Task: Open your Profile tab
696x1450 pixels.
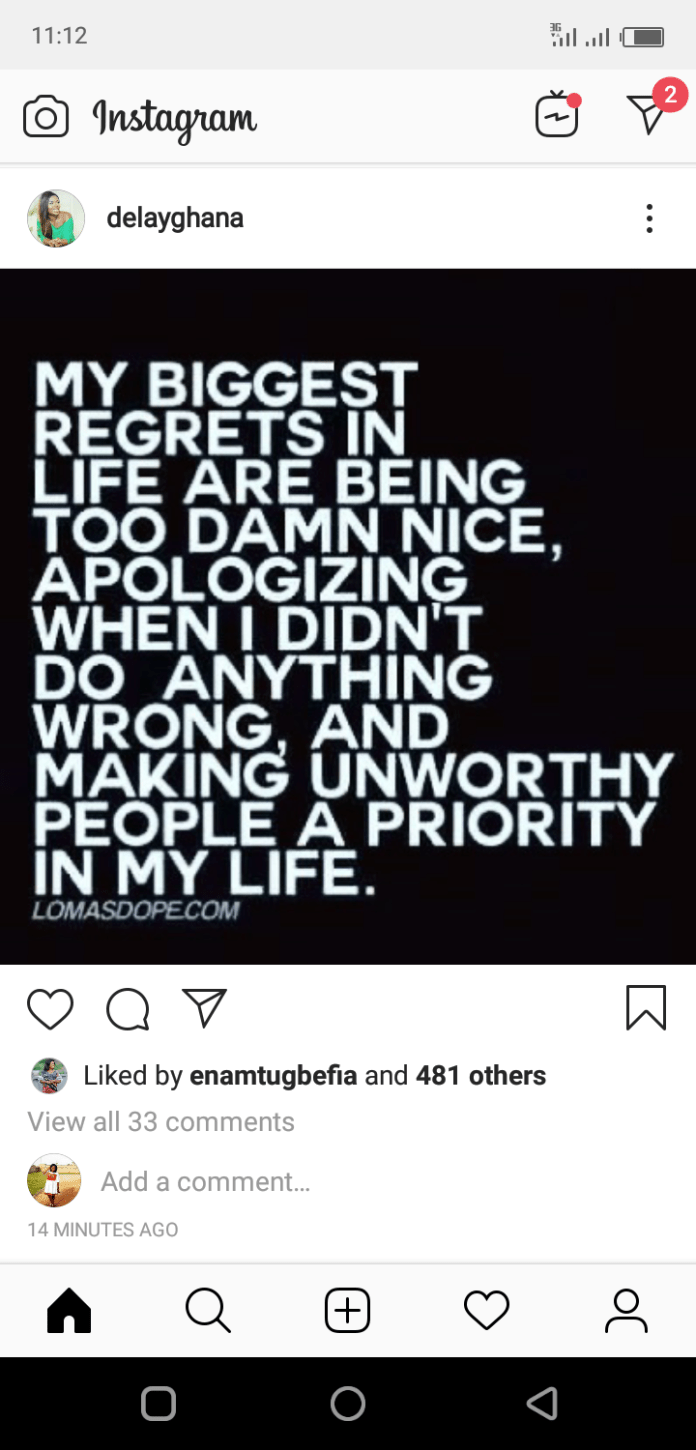Action: click(626, 1310)
